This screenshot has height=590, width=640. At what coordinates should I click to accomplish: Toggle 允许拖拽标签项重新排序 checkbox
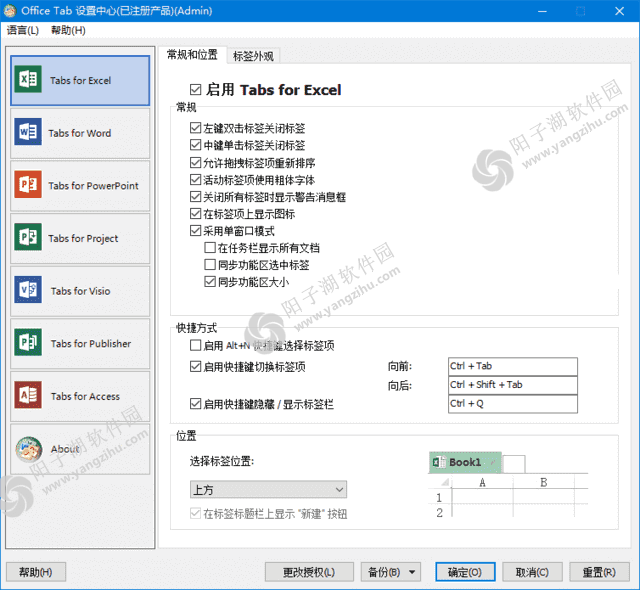pos(196,162)
